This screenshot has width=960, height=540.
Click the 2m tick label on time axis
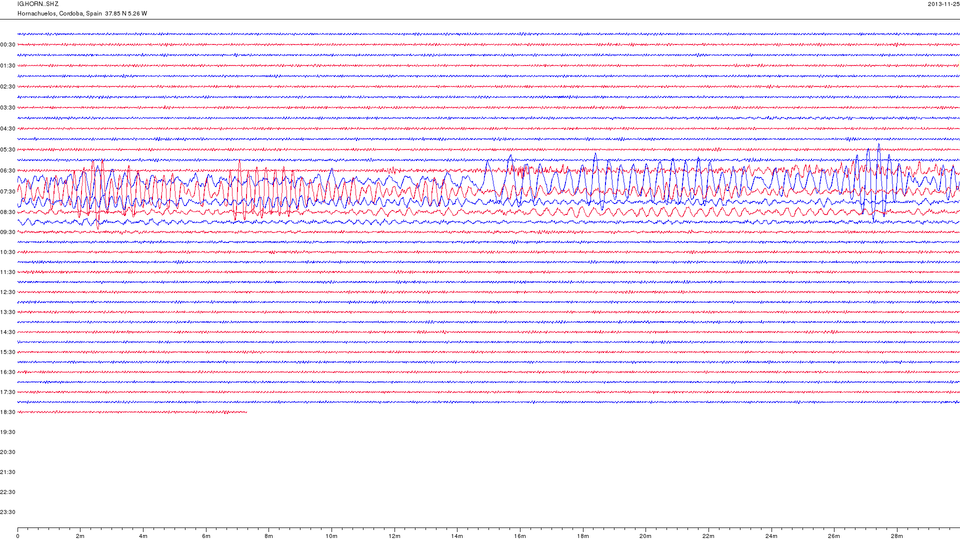80,536
